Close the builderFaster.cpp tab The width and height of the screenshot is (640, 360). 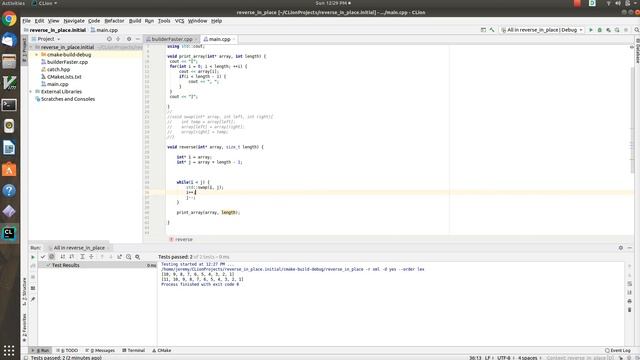(196, 39)
